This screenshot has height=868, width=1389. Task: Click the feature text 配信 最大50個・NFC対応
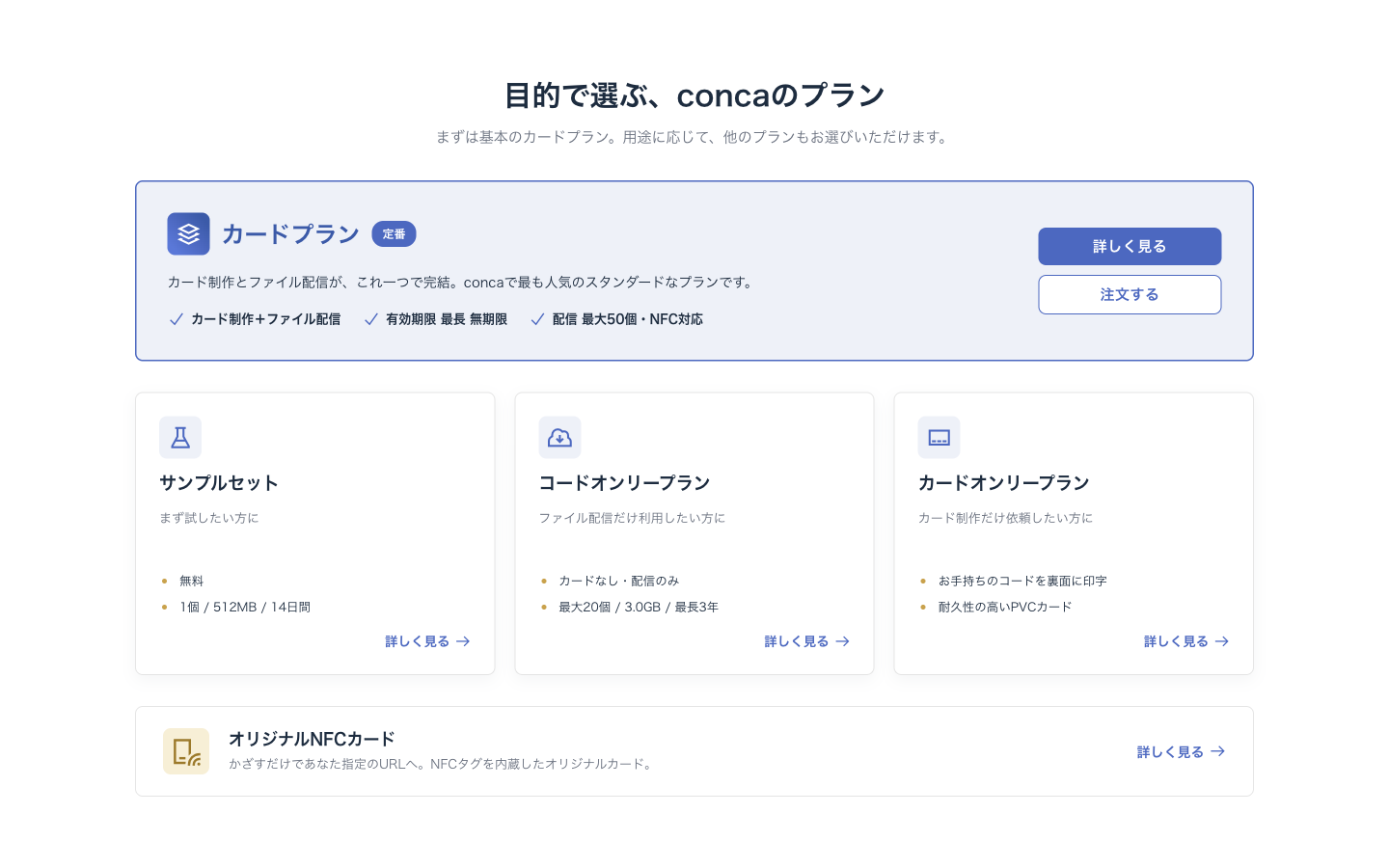(x=628, y=319)
